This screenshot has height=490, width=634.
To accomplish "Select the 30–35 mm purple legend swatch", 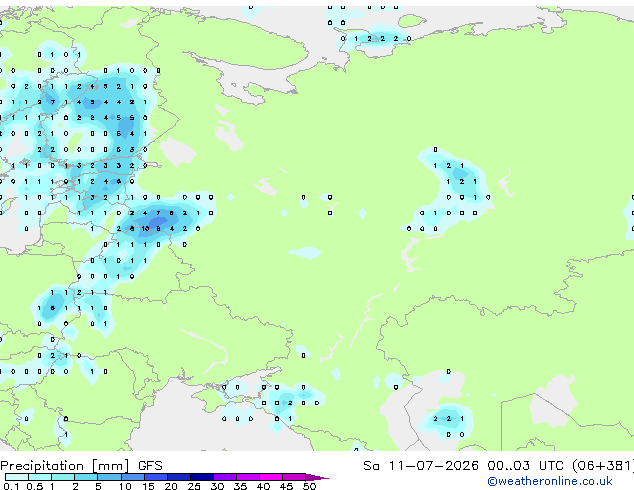I will pos(225,477).
